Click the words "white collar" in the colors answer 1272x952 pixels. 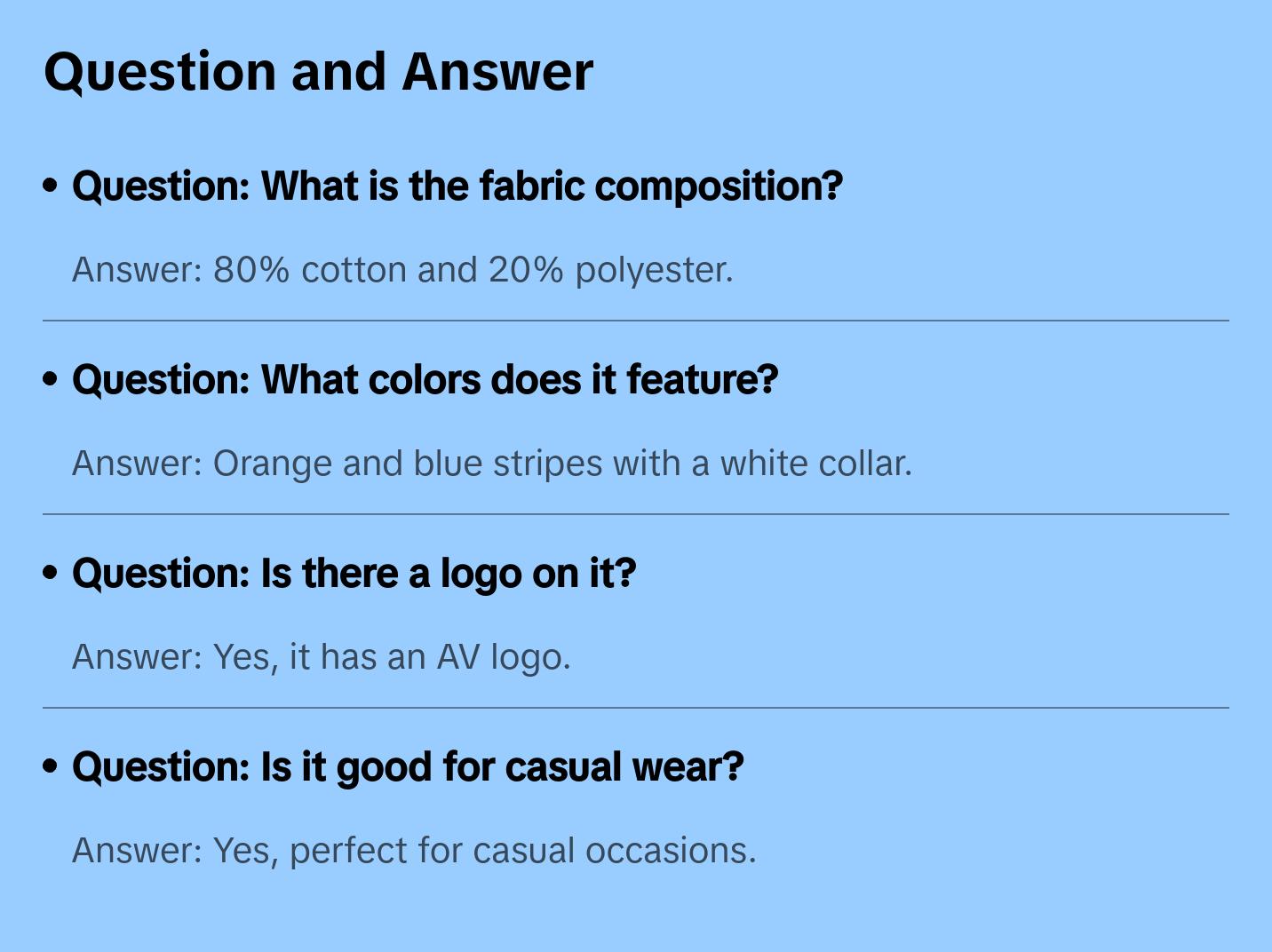pos(815,464)
